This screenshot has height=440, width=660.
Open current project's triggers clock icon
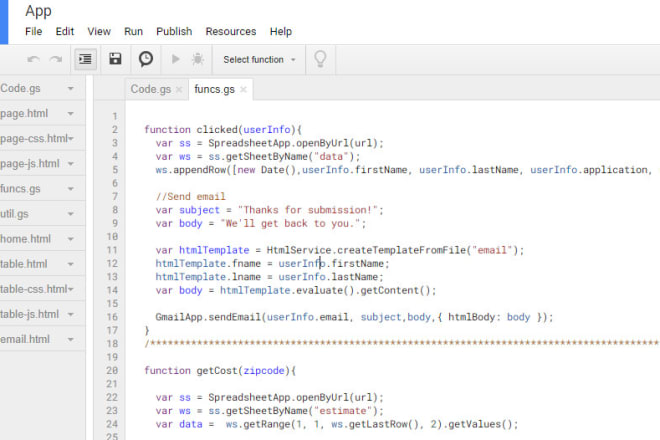[146, 59]
